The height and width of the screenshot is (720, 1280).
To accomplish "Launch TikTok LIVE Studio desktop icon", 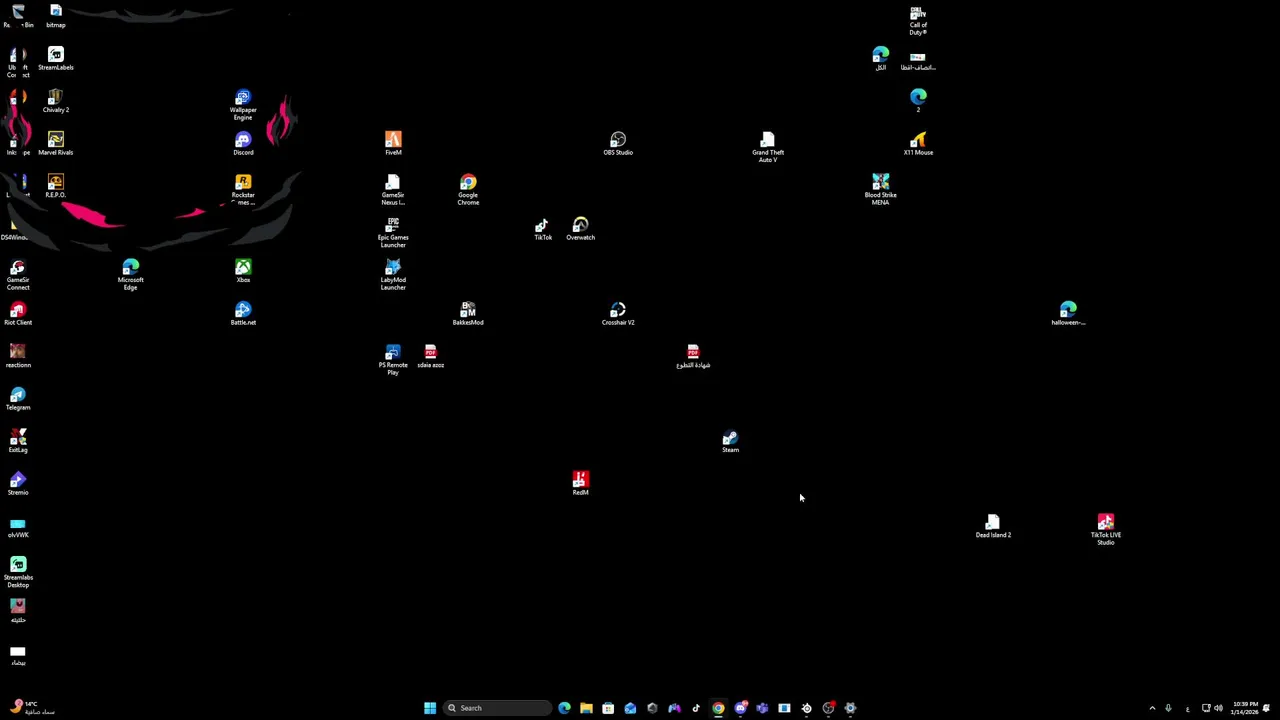I will tap(1106, 529).
